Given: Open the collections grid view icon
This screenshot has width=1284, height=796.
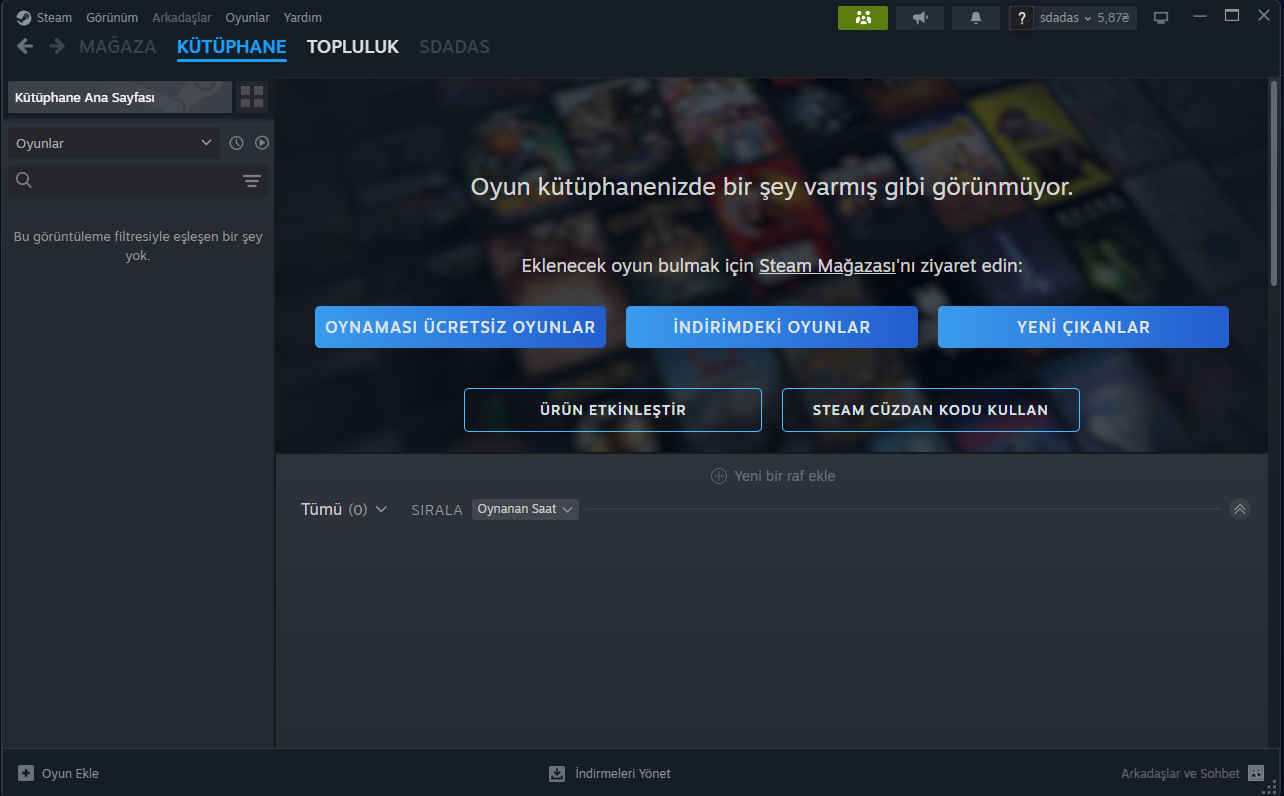Looking at the screenshot, I should tap(252, 97).
